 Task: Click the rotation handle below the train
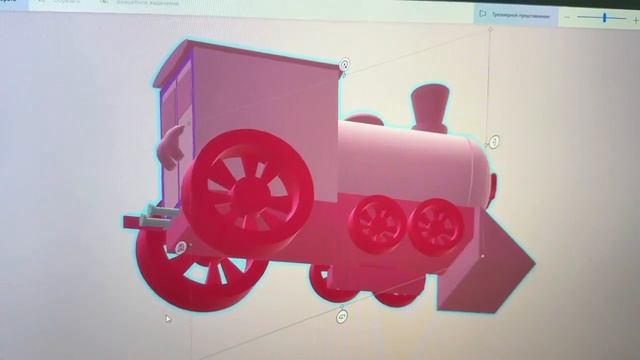(x=342, y=316)
